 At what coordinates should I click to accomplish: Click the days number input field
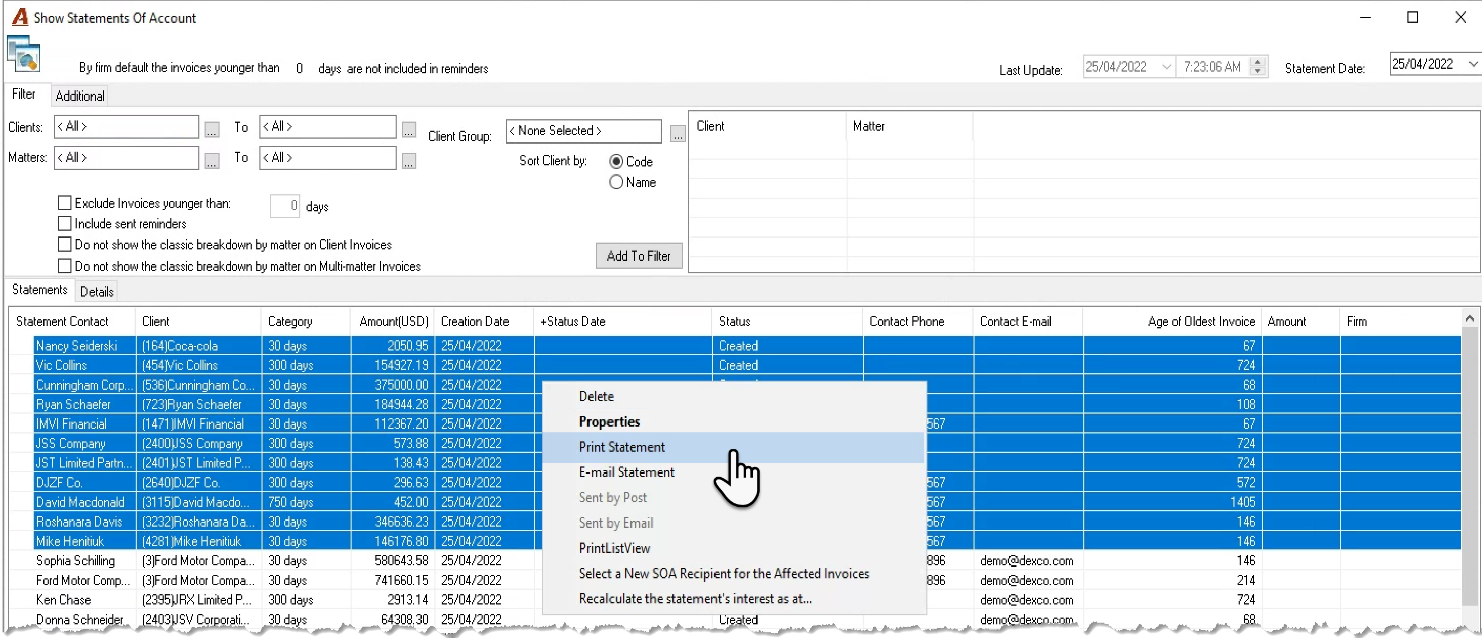[x=285, y=206]
